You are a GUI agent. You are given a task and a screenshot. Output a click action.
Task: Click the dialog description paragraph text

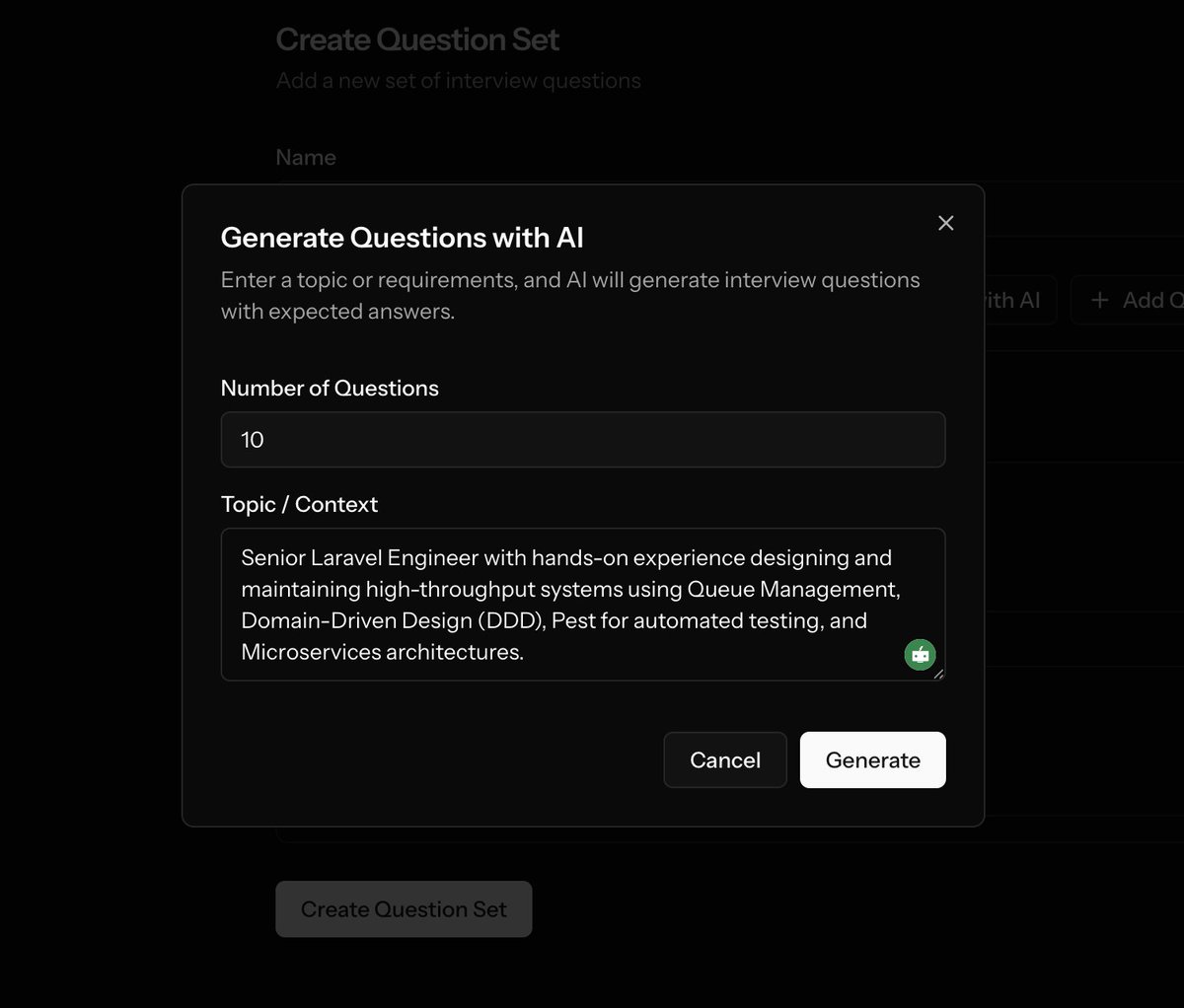570,296
